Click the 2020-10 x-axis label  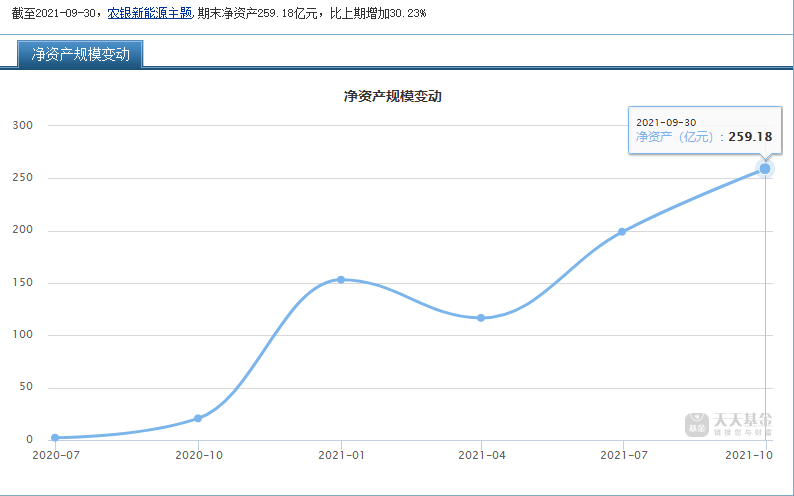(x=199, y=455)
